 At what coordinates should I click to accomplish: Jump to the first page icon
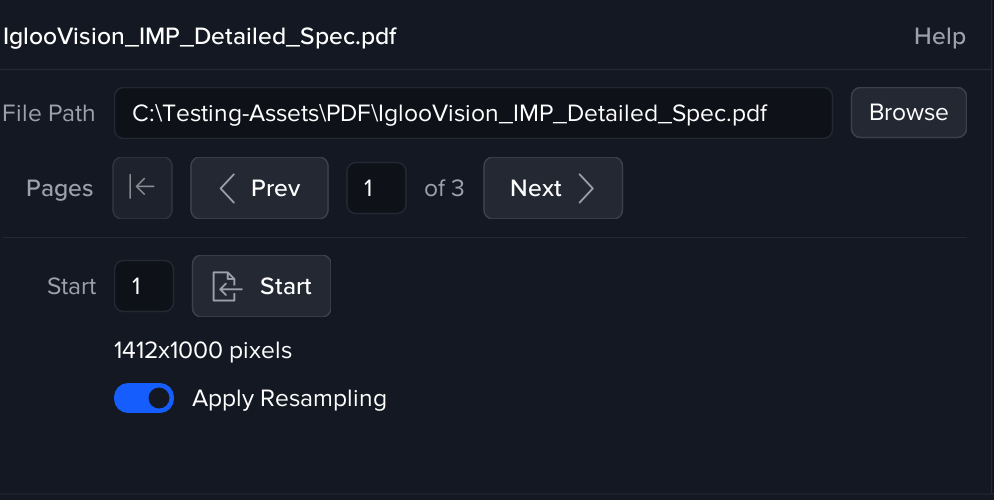point(143,188)
